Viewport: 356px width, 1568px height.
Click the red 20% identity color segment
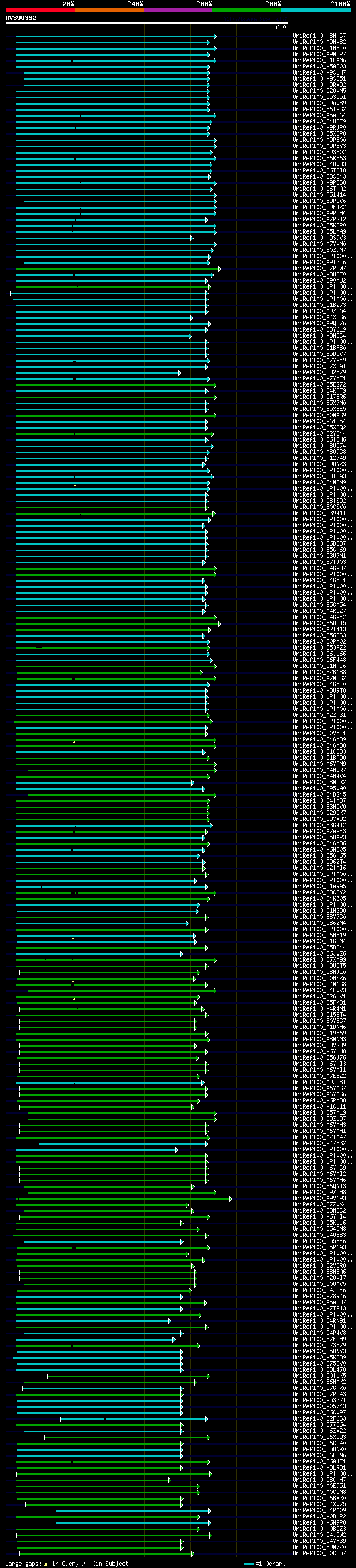[x=39, y=10]
